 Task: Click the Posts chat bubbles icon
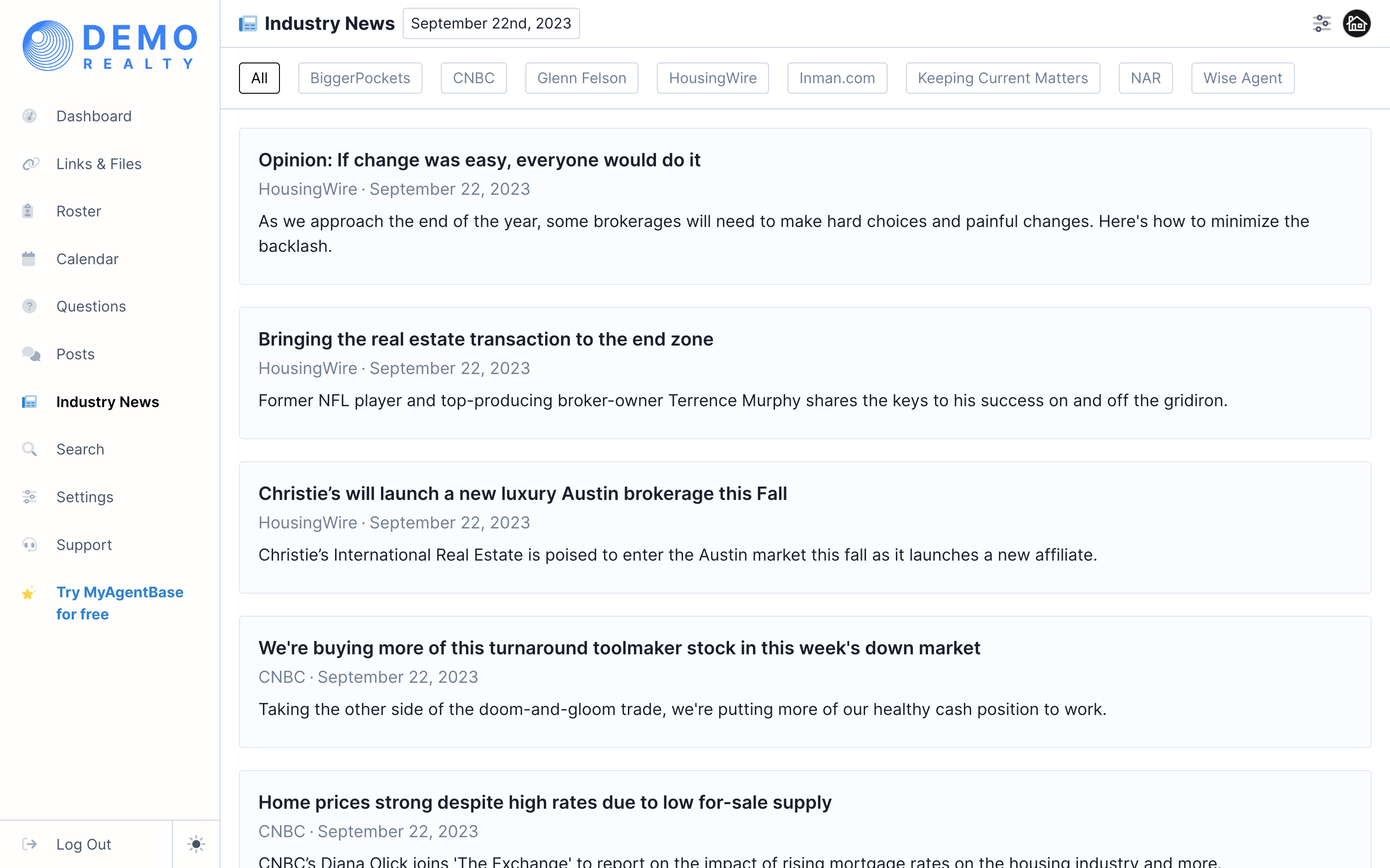(x=30, y=354)
